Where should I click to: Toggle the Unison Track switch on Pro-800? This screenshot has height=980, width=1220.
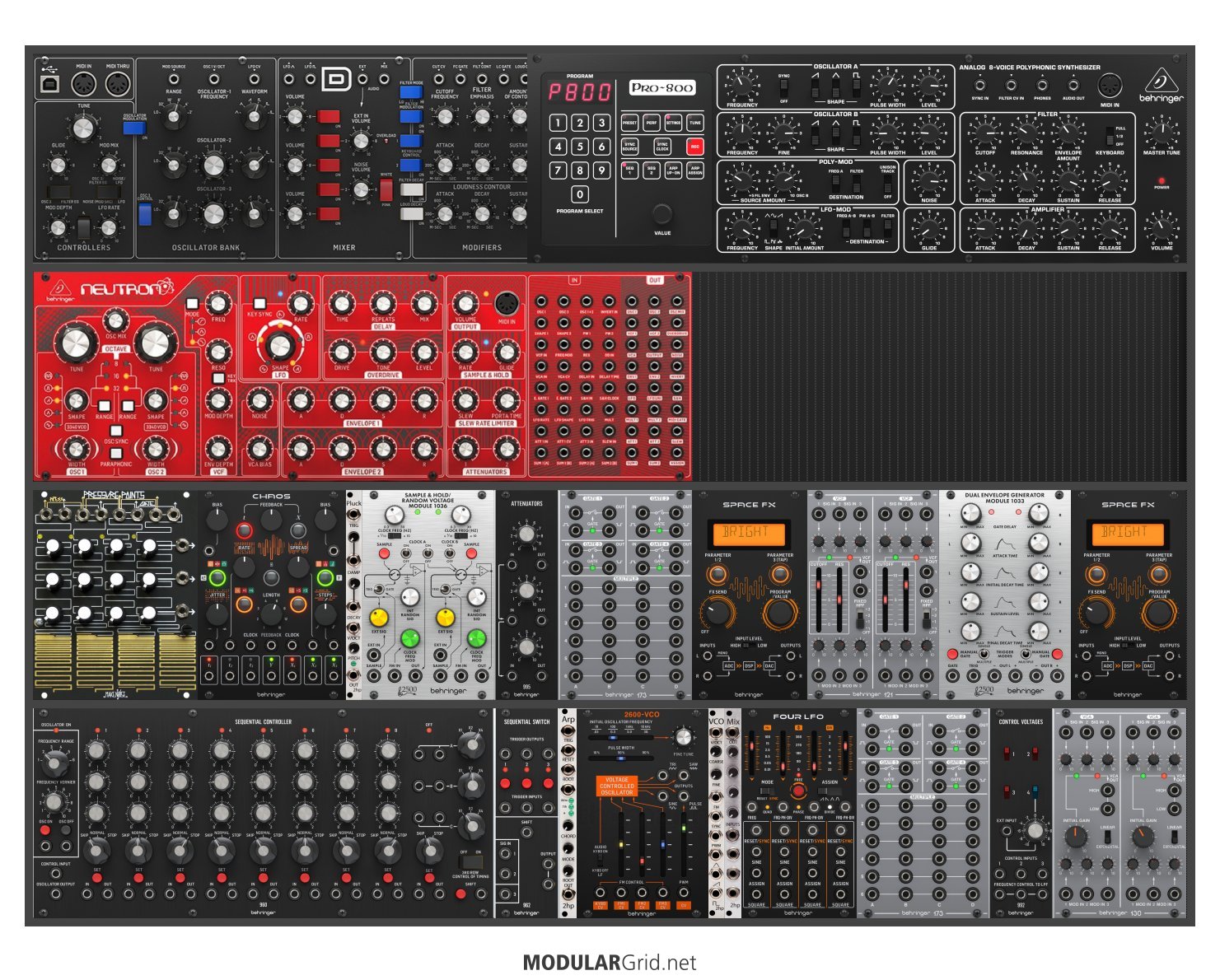[888, 184]
